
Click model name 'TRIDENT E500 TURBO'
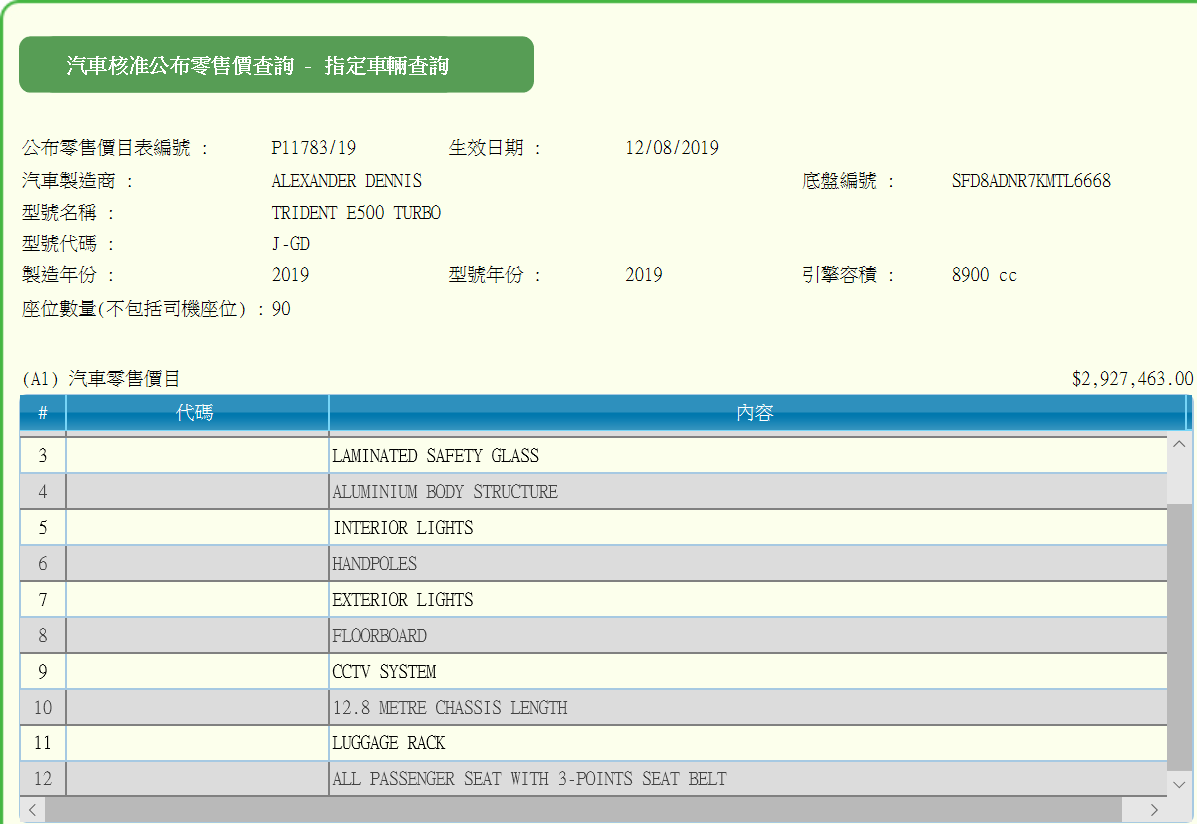click(357, 213)
